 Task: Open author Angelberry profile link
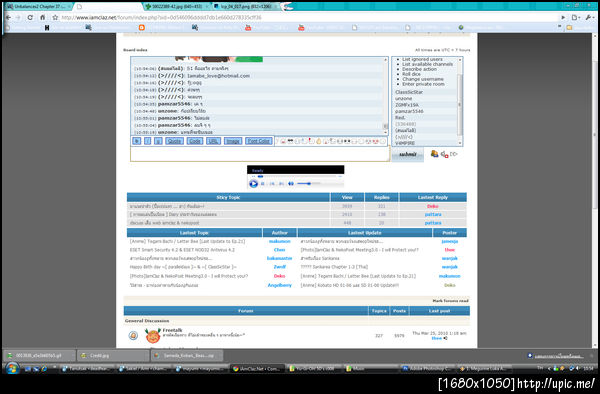pos(279,285)
